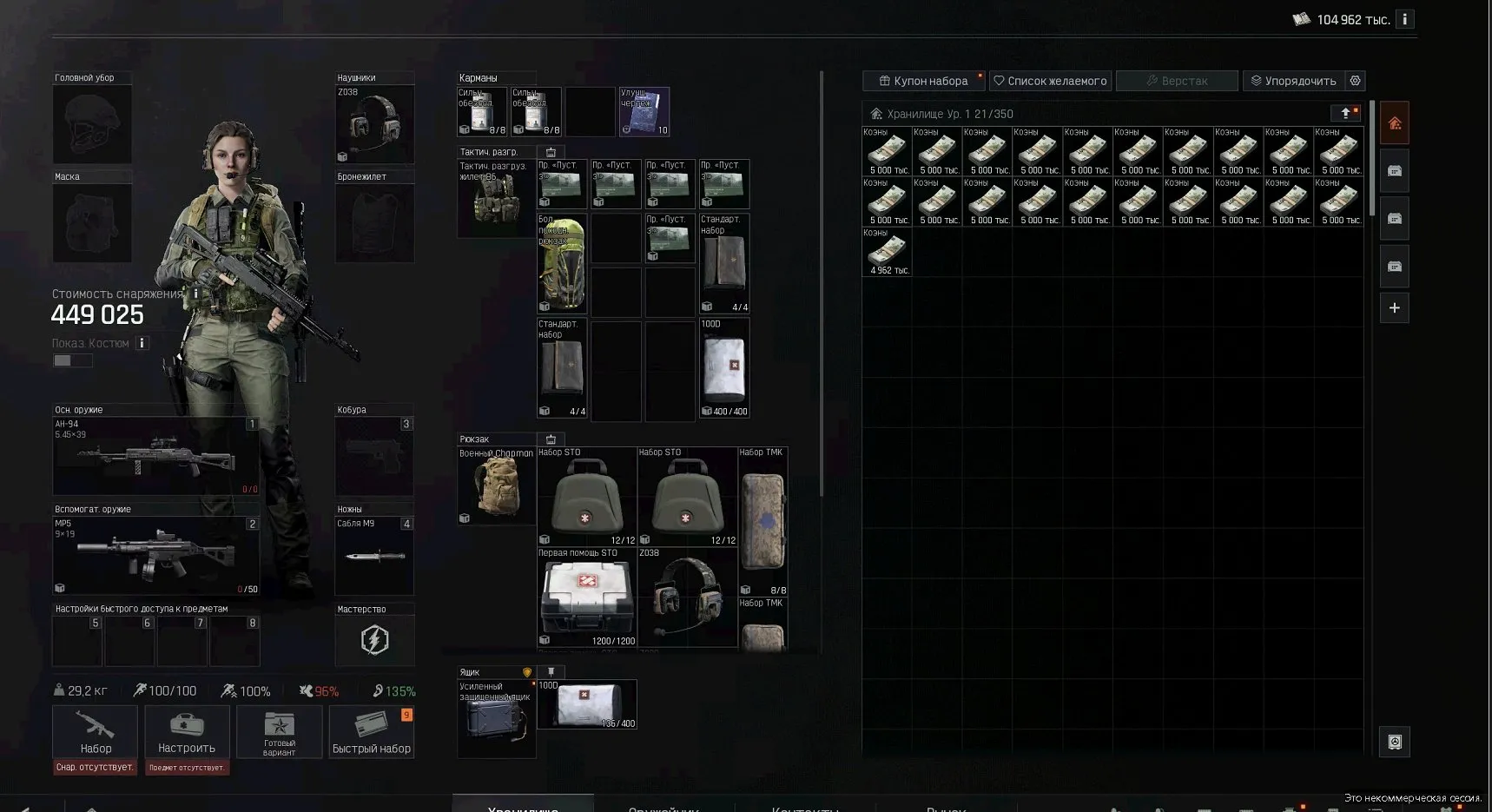Click the red 96% stat
The height and width of the screenshot is (812, 1492).
(x=319, y=691)
